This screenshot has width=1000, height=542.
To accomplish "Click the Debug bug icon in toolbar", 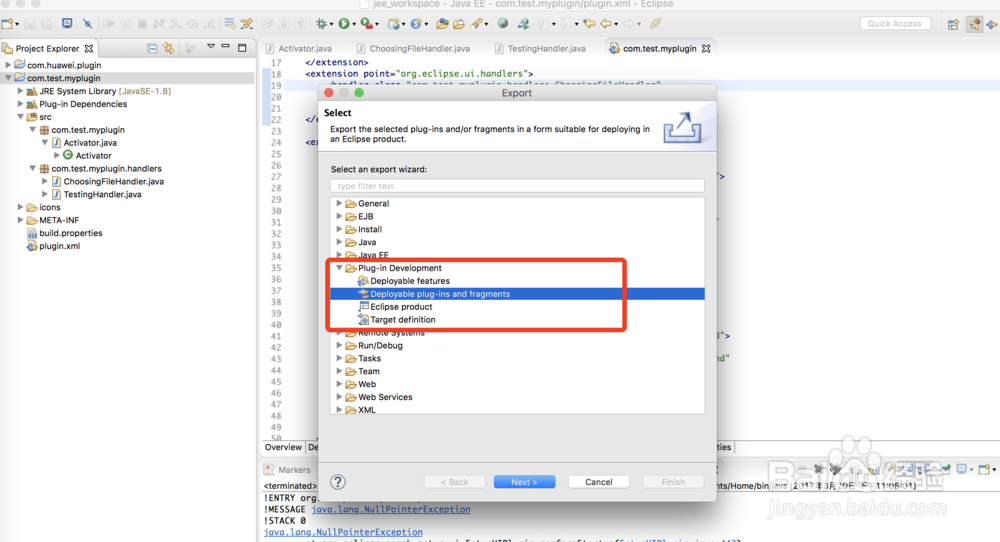I will coord(322,24).
